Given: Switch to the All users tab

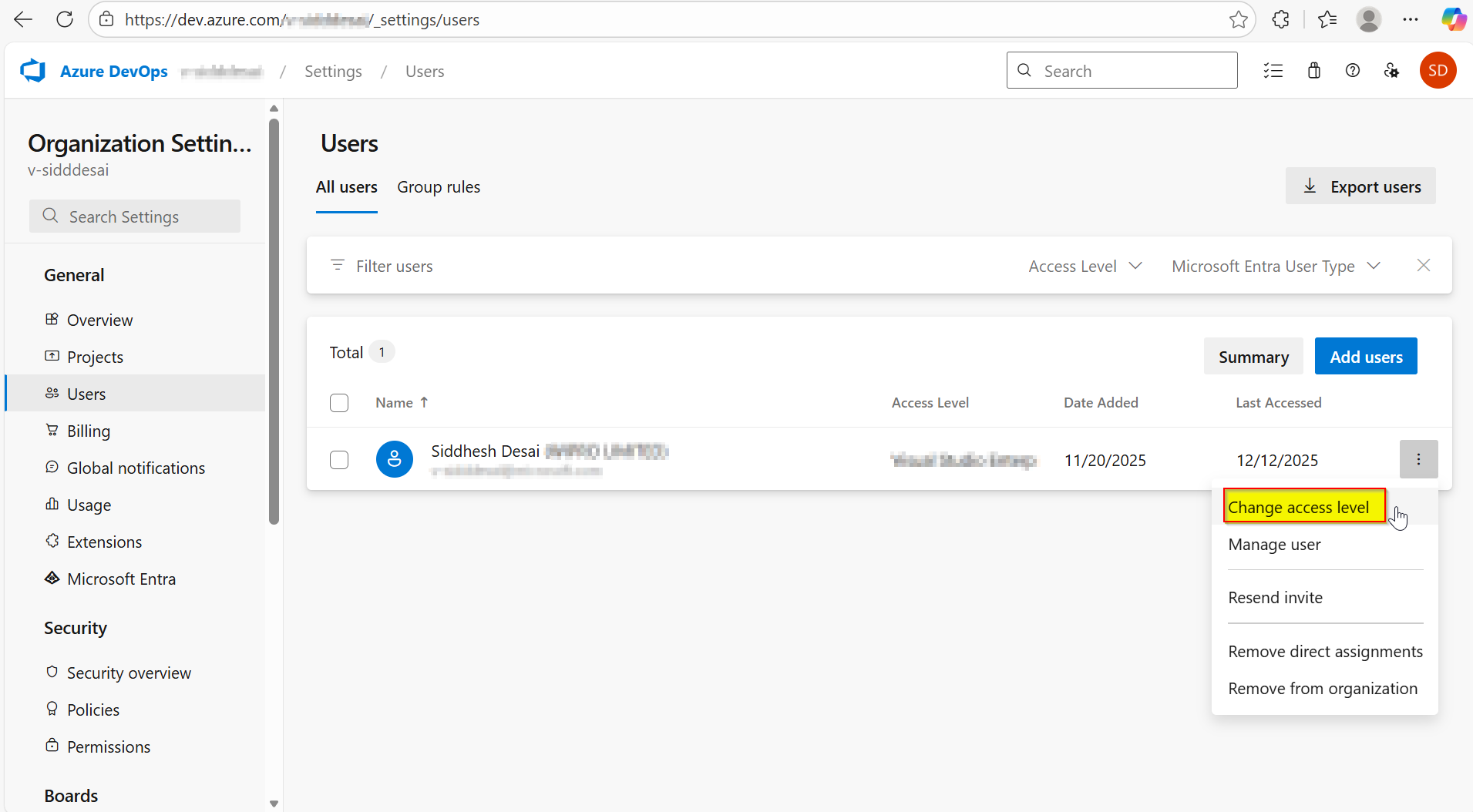Looking at the screenshot, I should pyautogui.click(x=347, y=187).
